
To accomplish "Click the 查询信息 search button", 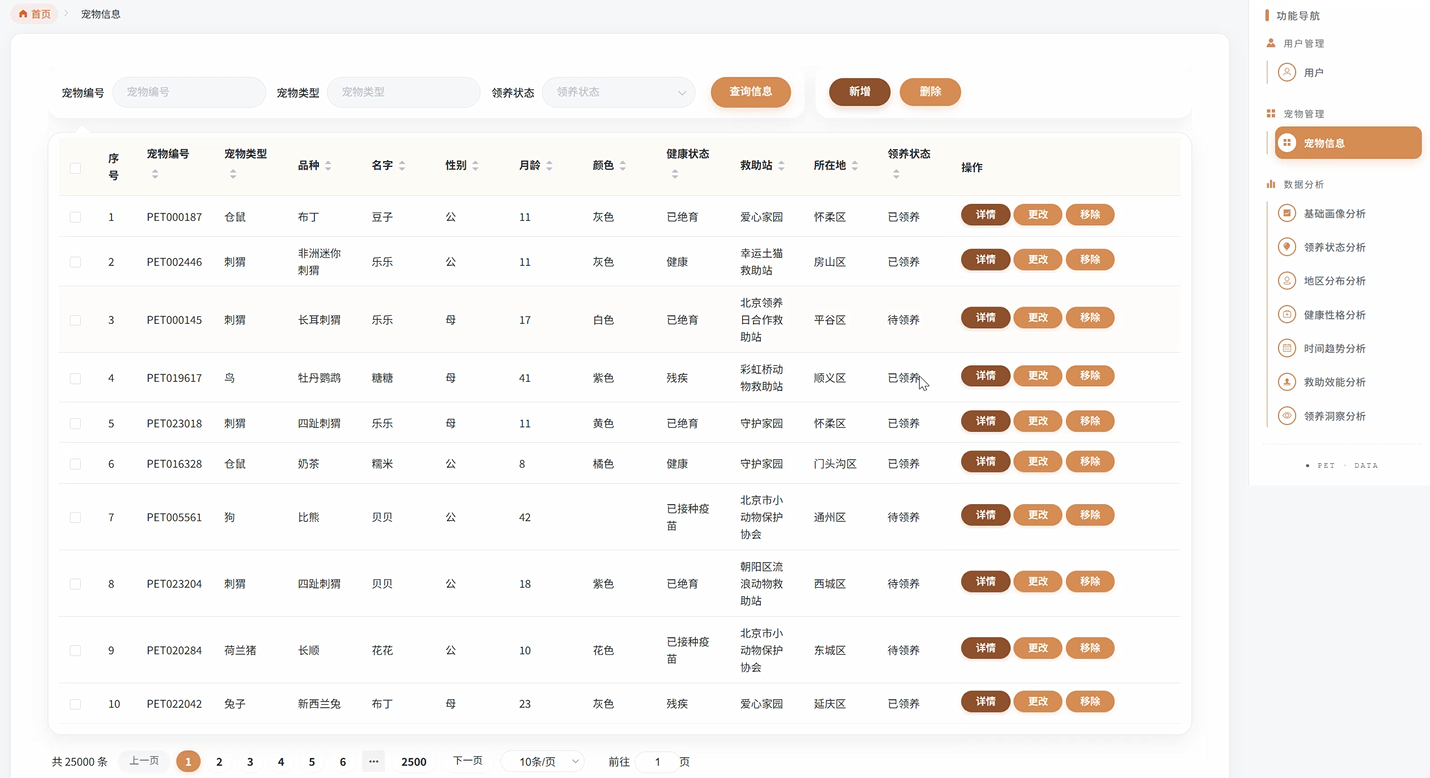I will (x=751, y=92).
